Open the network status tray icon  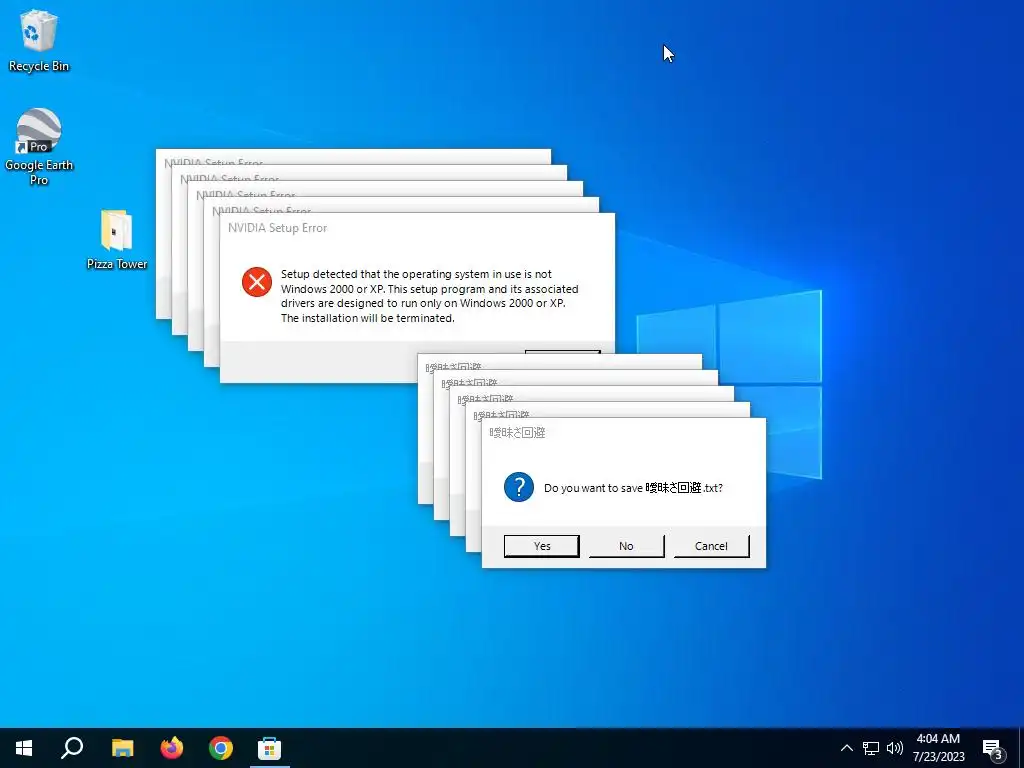click(871, 748)
